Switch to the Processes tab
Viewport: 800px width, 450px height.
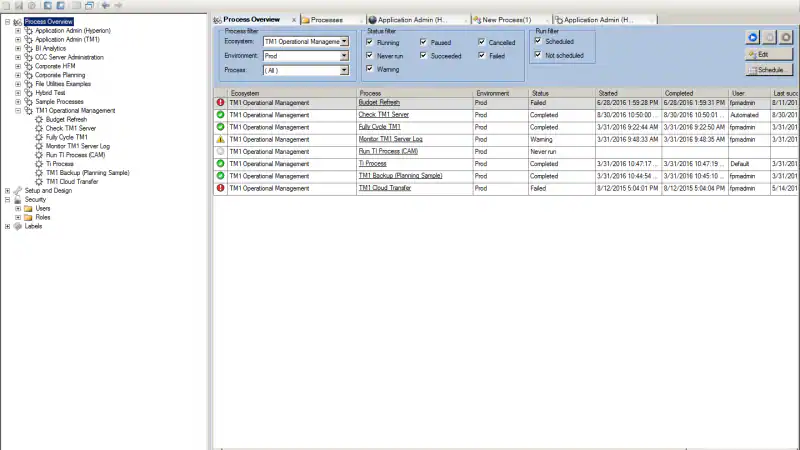click(x=332, y=20)
